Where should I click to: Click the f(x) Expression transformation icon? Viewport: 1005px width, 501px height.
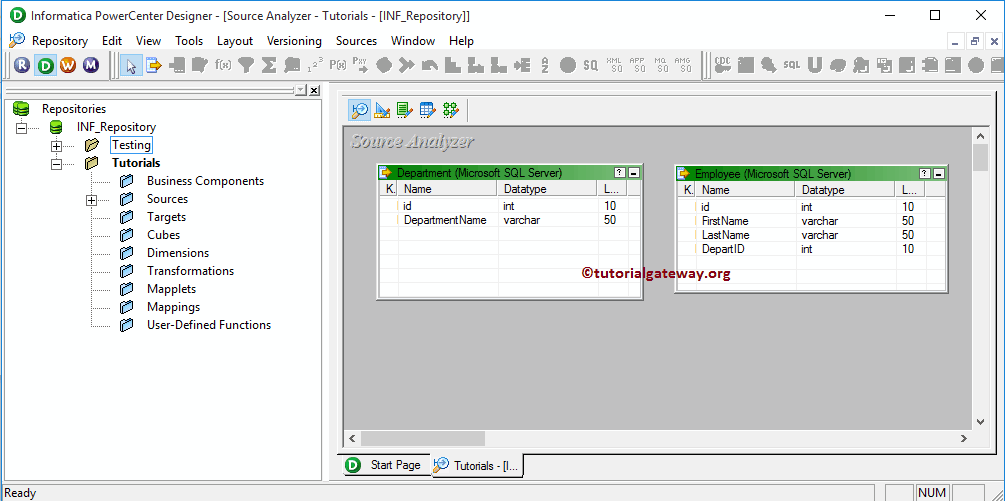223,65
